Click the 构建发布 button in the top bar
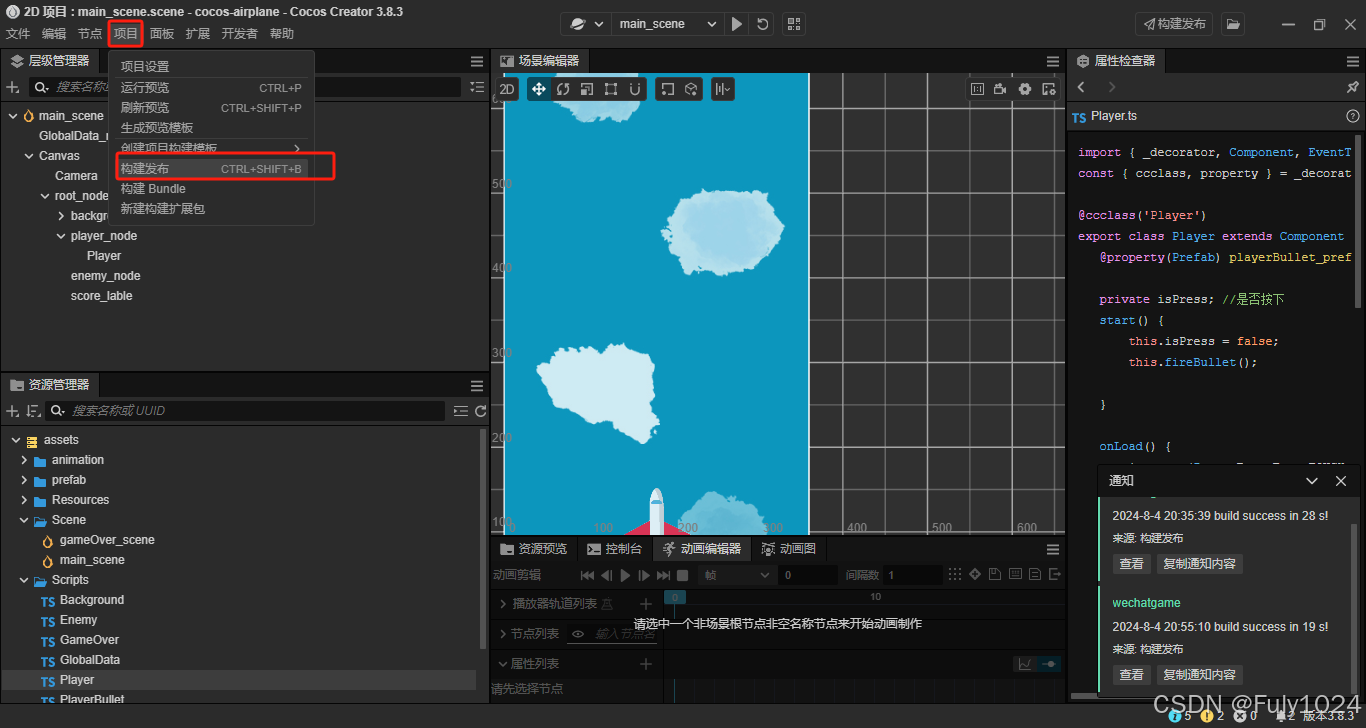Screen dimensions: 1366x728 1175,24
